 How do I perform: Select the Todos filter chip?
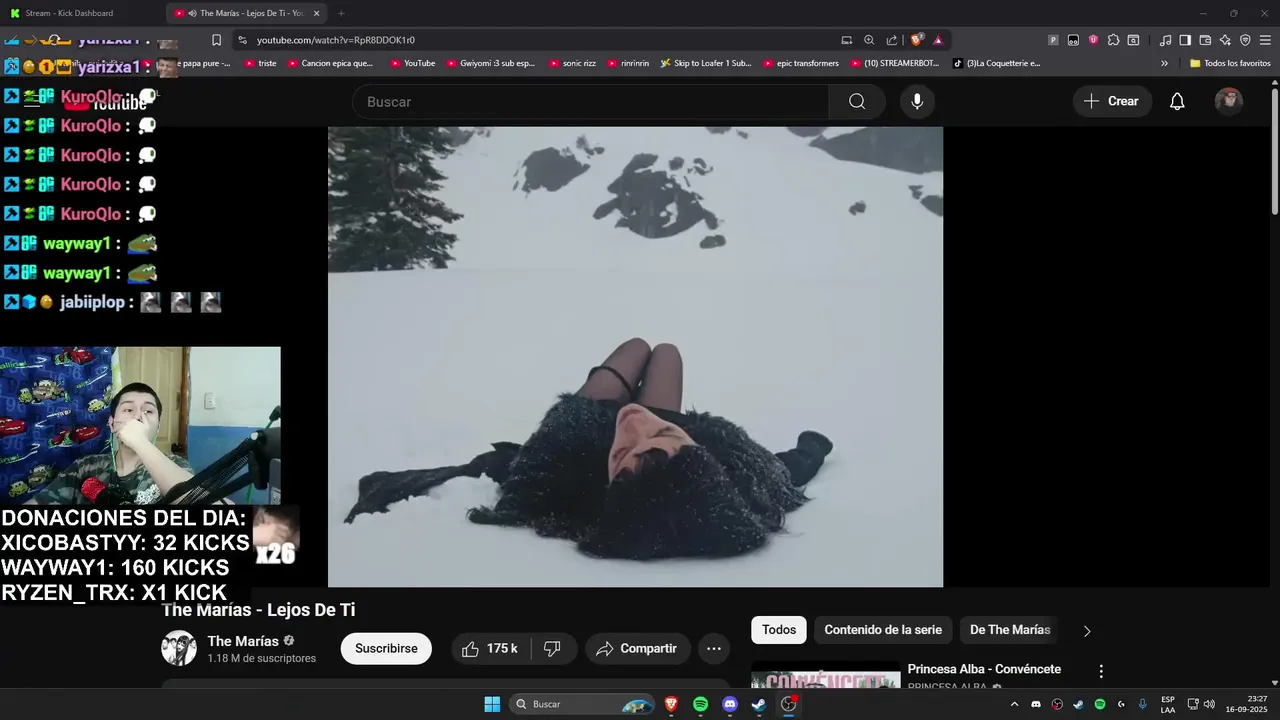779,630
